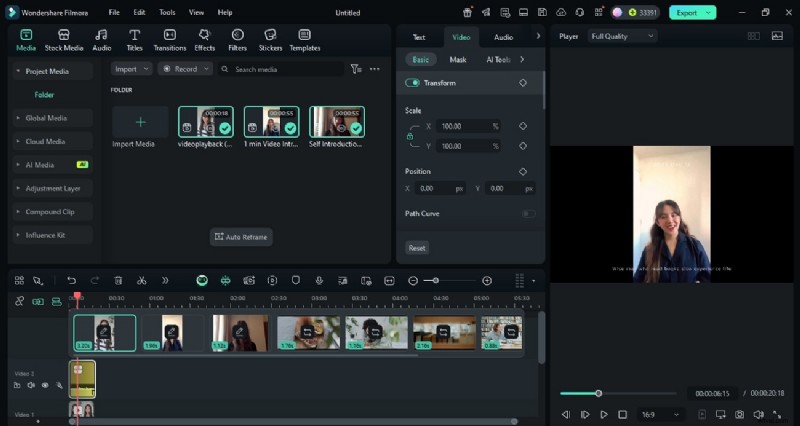Screen dimensions: 800x426
Task: Take a snapshot with the camera icon
Action: 739,414
